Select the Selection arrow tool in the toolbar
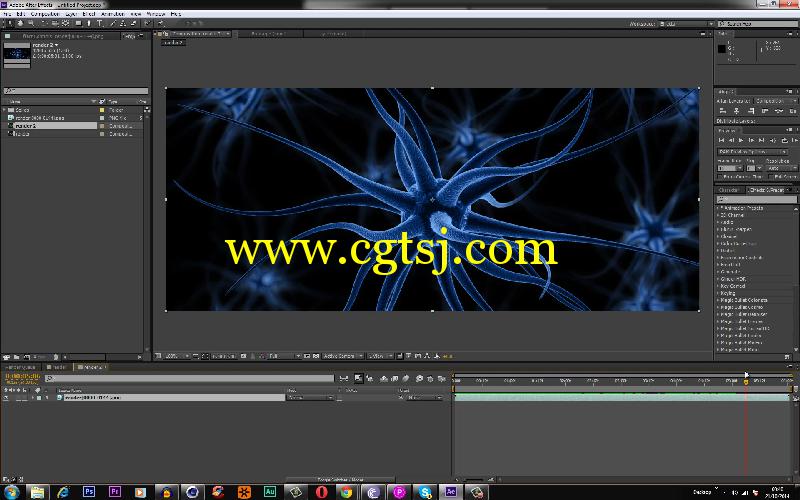 (10, 23)
